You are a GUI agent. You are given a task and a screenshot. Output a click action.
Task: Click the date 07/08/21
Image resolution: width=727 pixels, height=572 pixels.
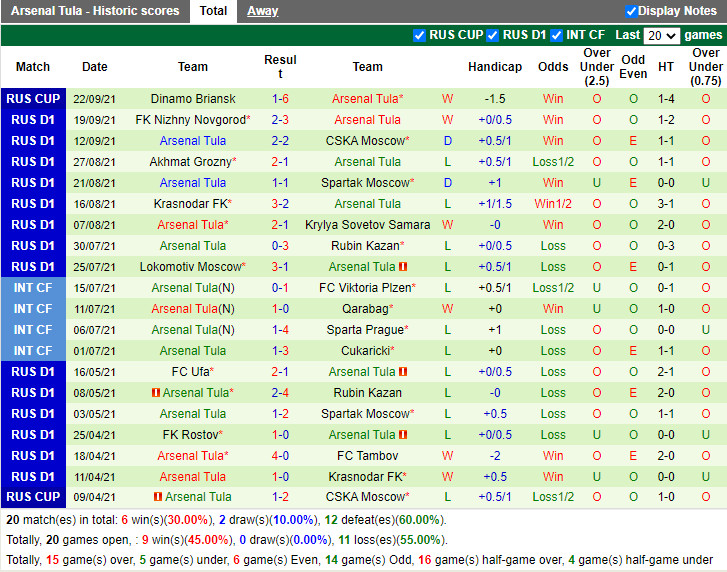click(94, 225)
